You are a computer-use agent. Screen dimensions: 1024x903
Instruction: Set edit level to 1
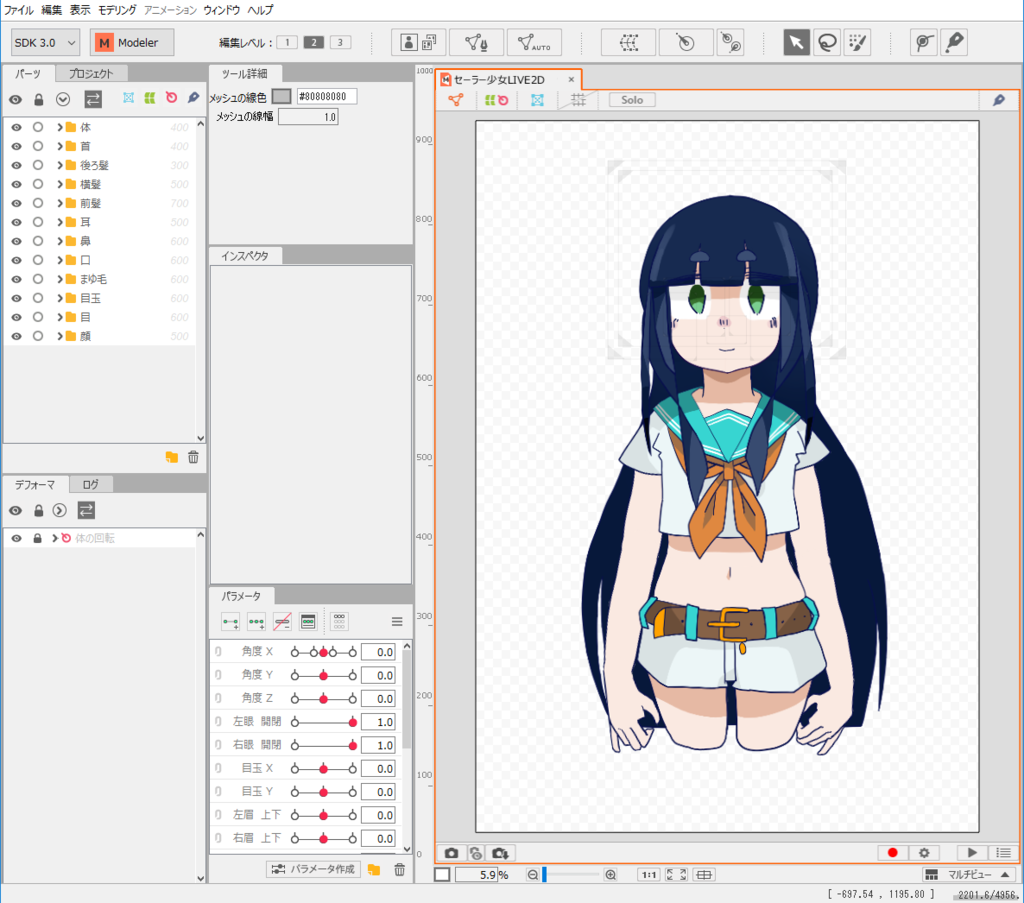pos(287,42)
